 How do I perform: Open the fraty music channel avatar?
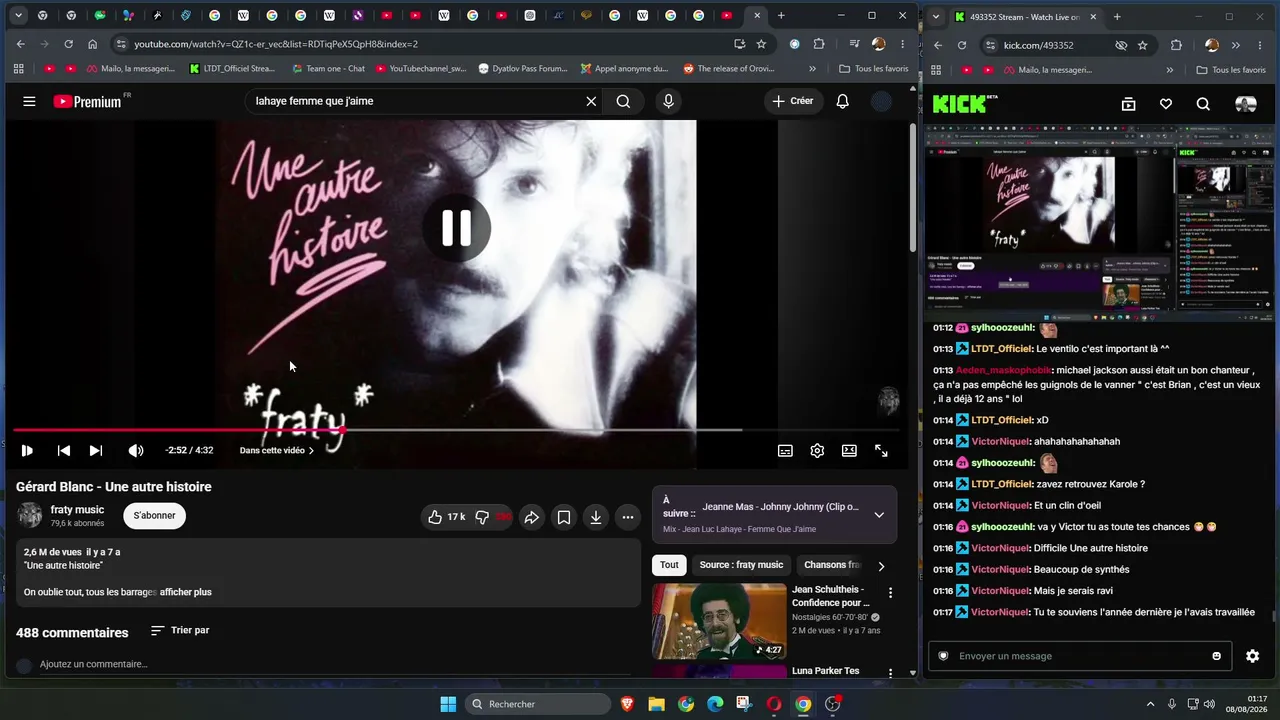[x=30, y=516]
